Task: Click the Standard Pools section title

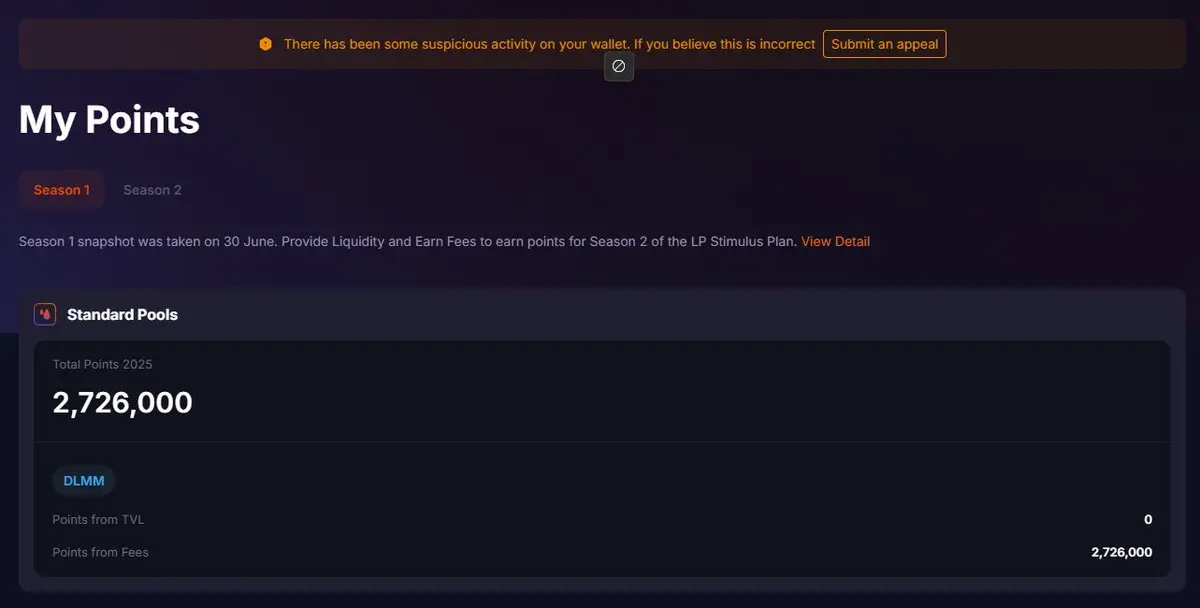Action: 122,314
